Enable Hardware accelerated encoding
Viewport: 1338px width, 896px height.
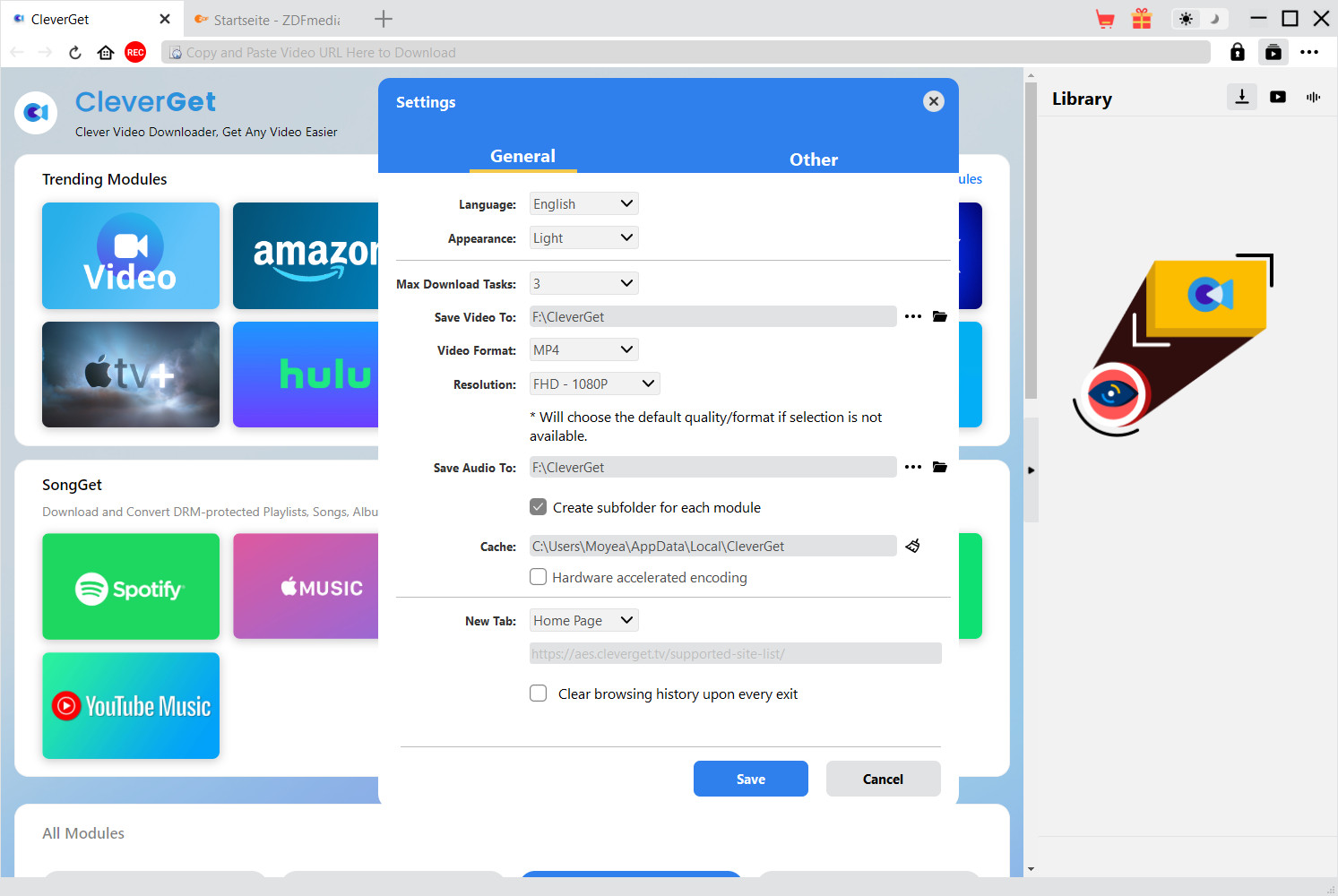coord(538,577)
